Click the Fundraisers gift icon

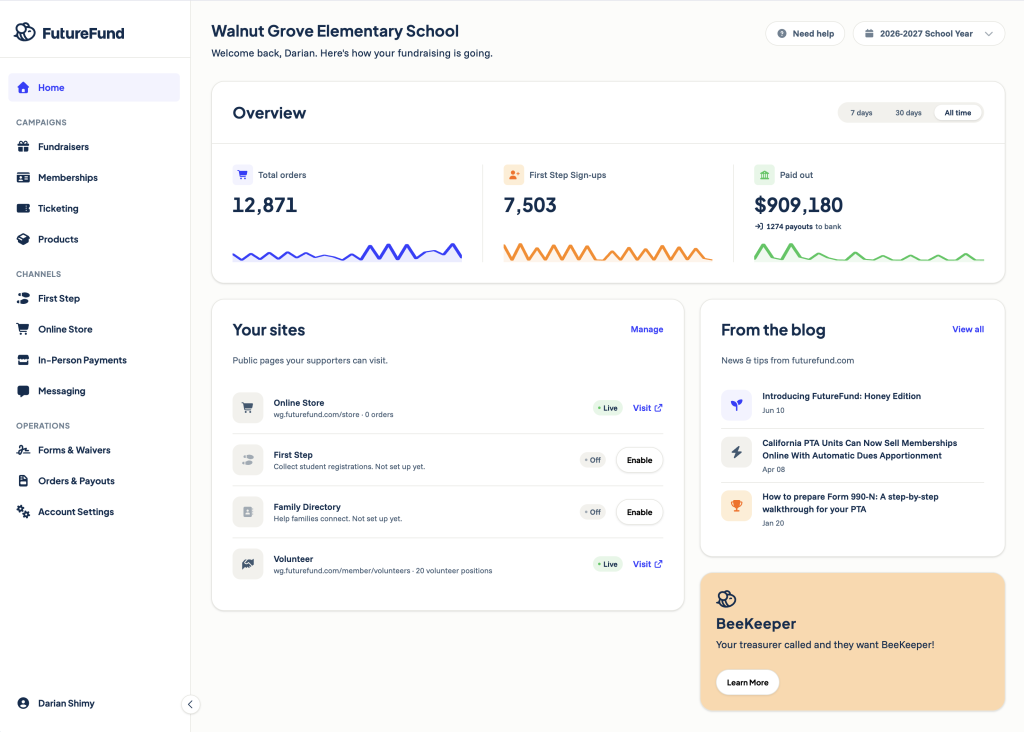click(x=24, y=146)
